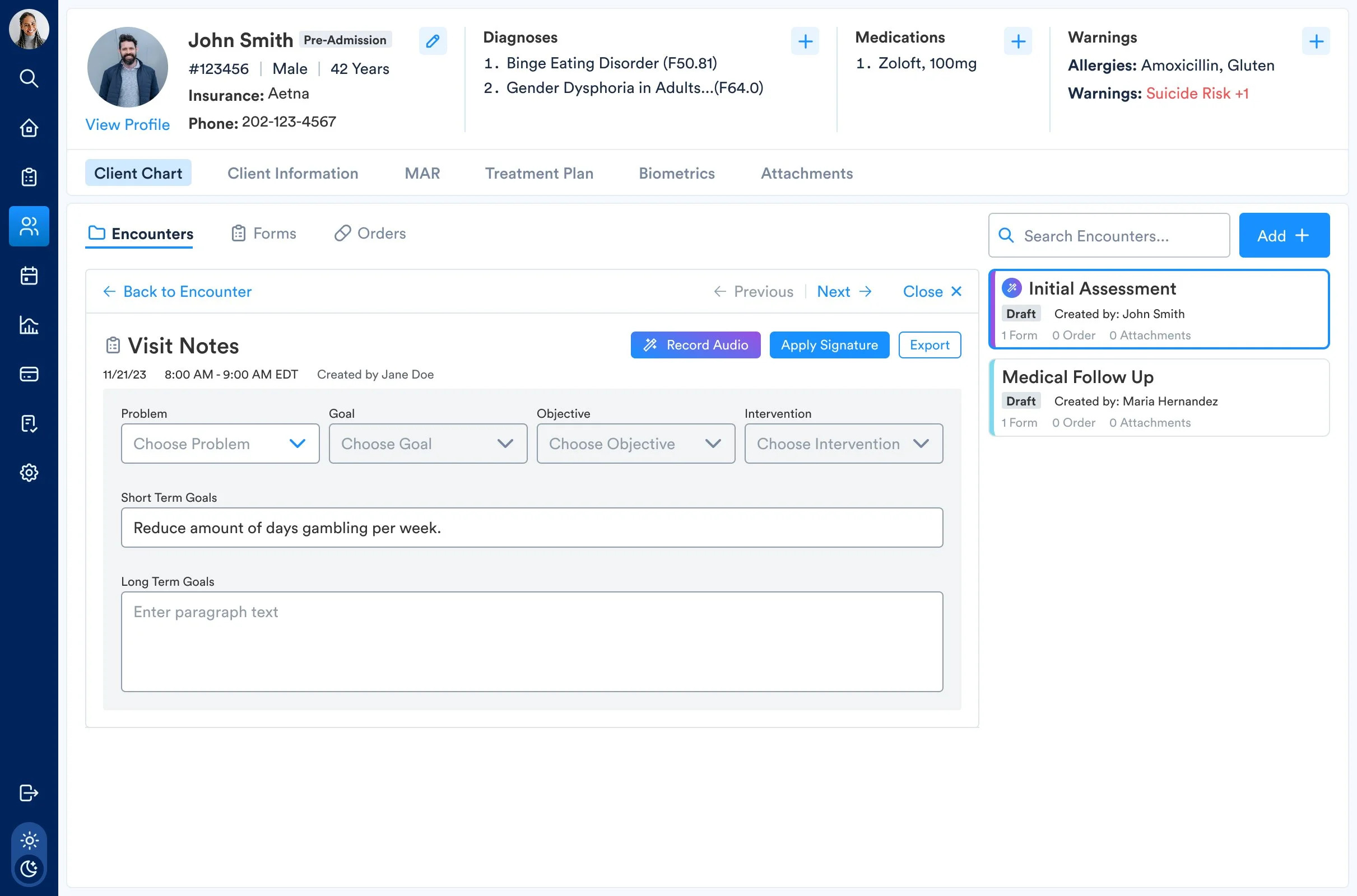1357x896 pixels.
Task: Click the logout icon in the sidebar
Action: pos(29,792)
